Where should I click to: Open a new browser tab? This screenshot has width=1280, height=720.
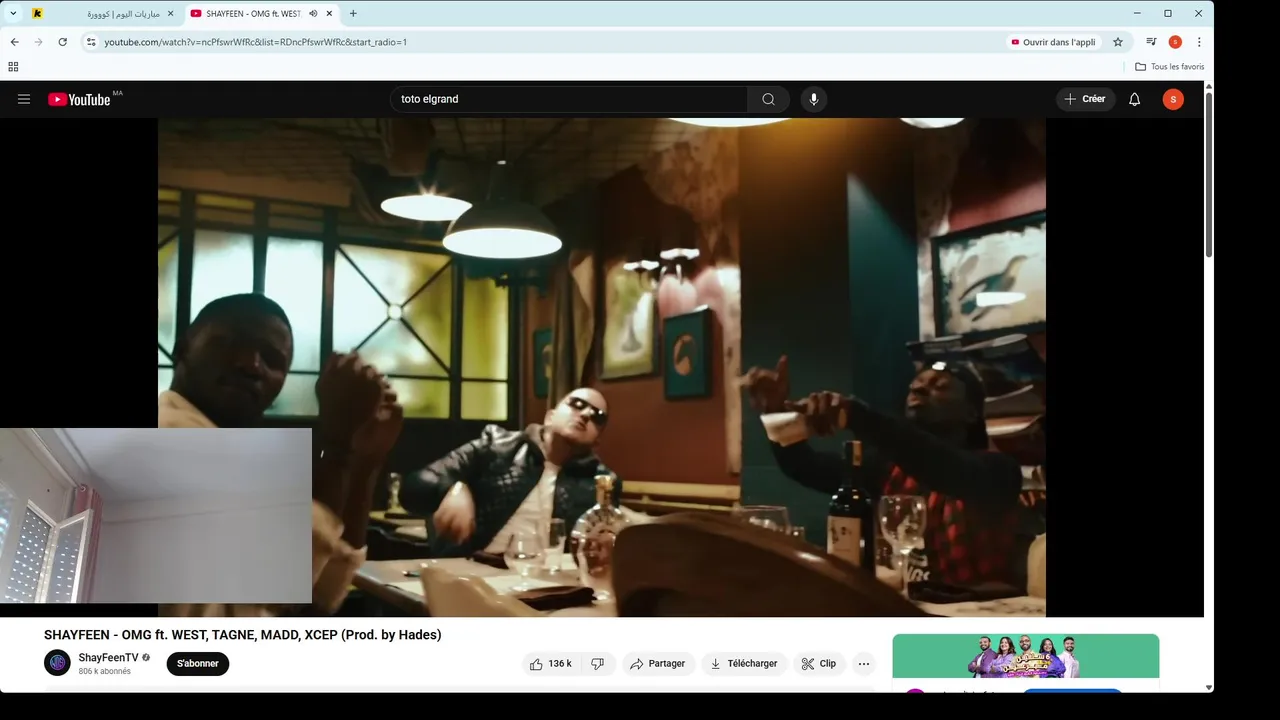pos(353,14)
